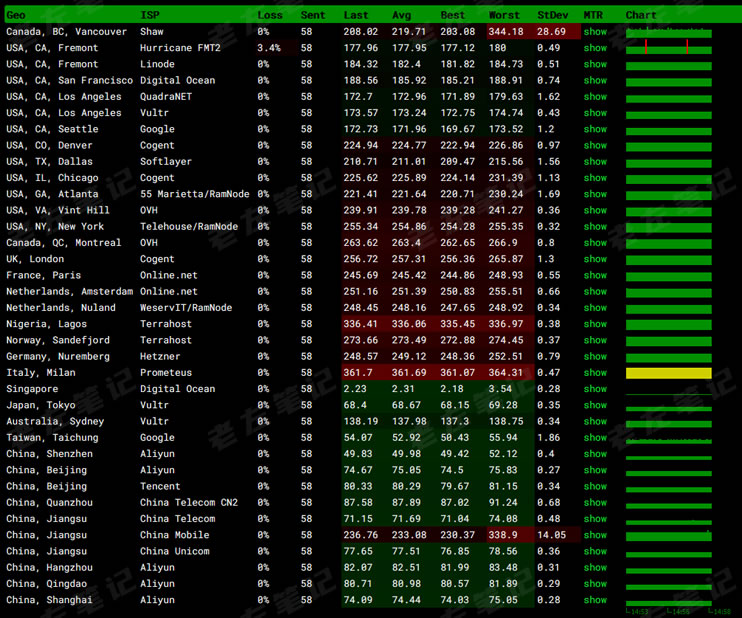This screenshot has height=618, width=742.
Task: Open show link for Nigeria Lagos Terrahost
Action: [x=595, y=324]
